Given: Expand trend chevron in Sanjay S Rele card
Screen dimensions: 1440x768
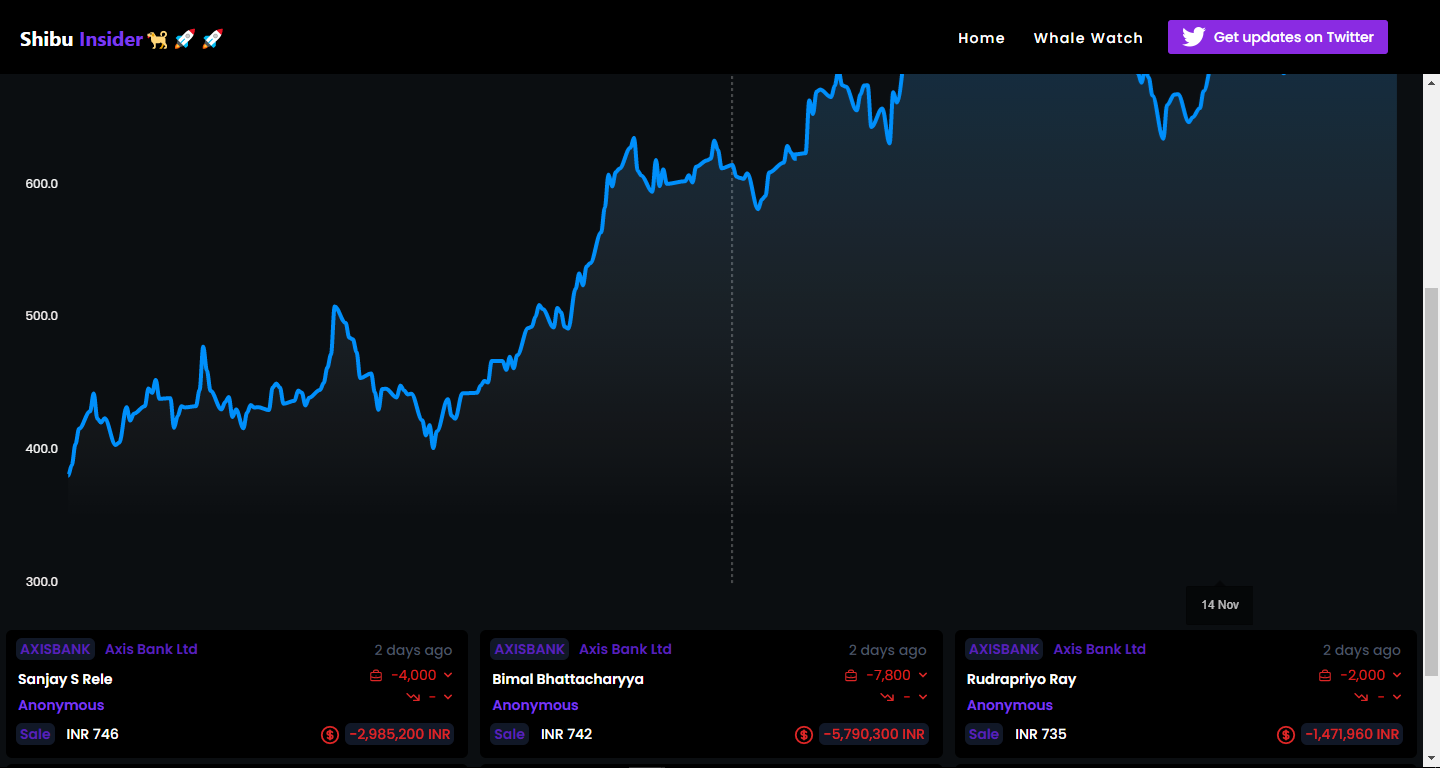Looking at the screenshot, I should tap(448, 696).
